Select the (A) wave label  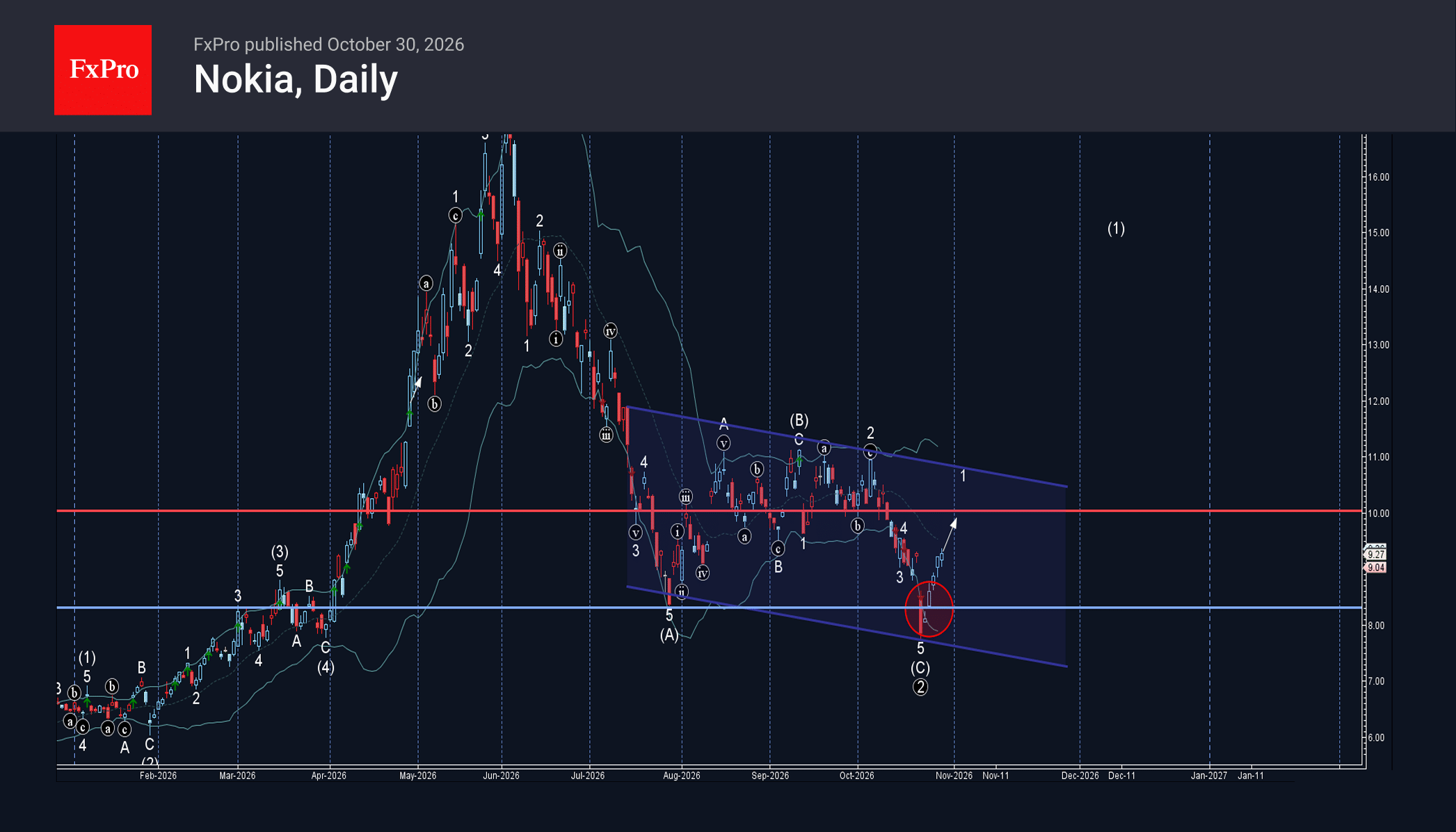click(669, 634)
